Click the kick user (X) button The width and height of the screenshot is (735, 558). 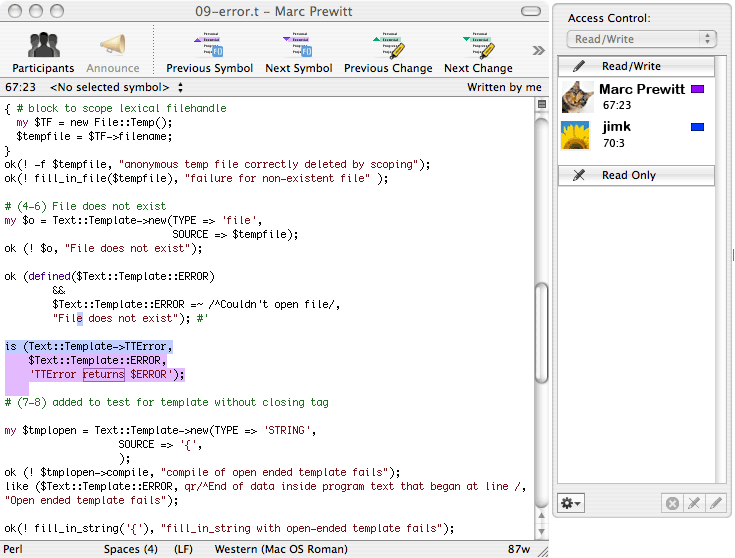coord(672,503)
